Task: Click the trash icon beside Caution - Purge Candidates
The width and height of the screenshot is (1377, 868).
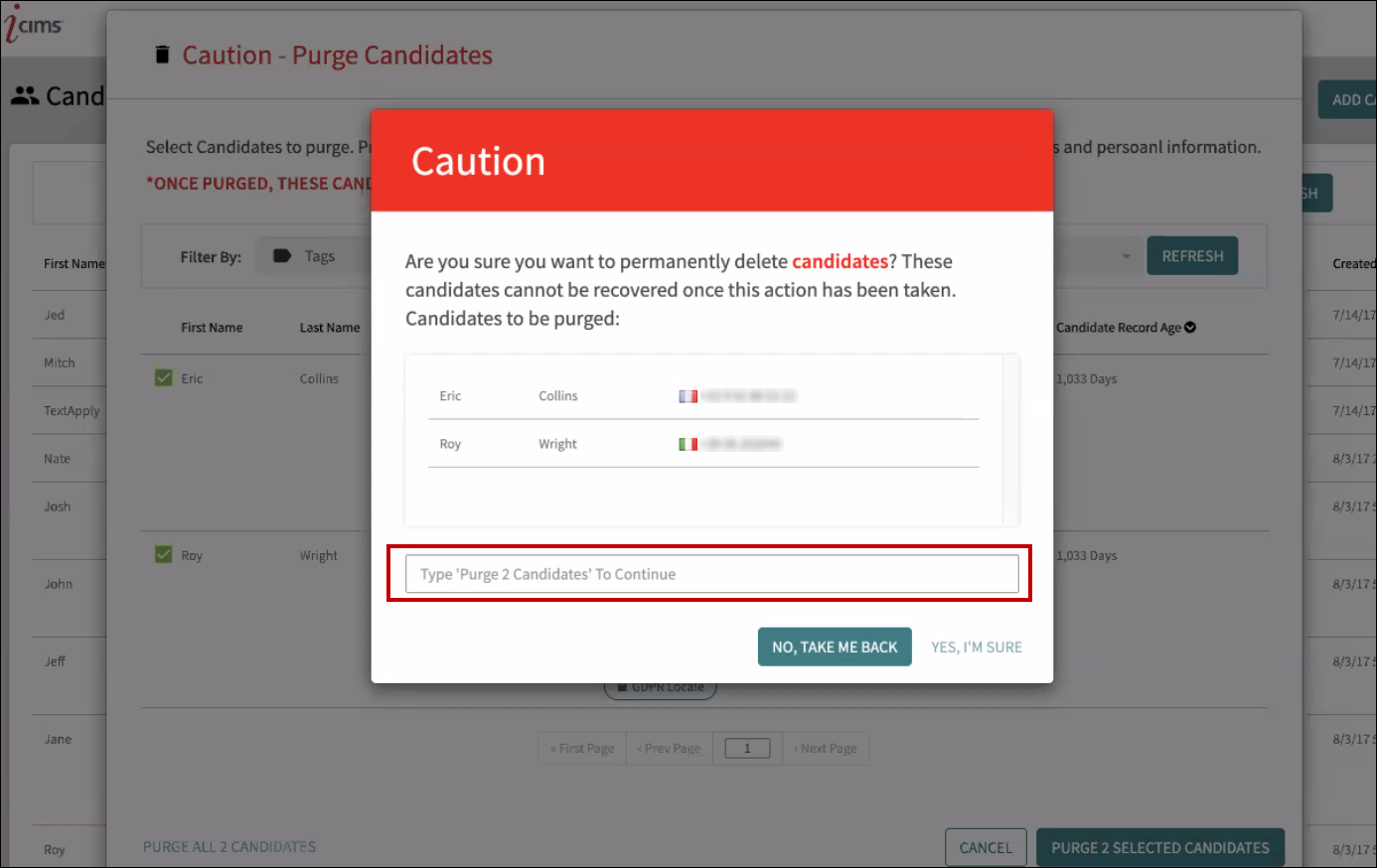Action: 162,55
